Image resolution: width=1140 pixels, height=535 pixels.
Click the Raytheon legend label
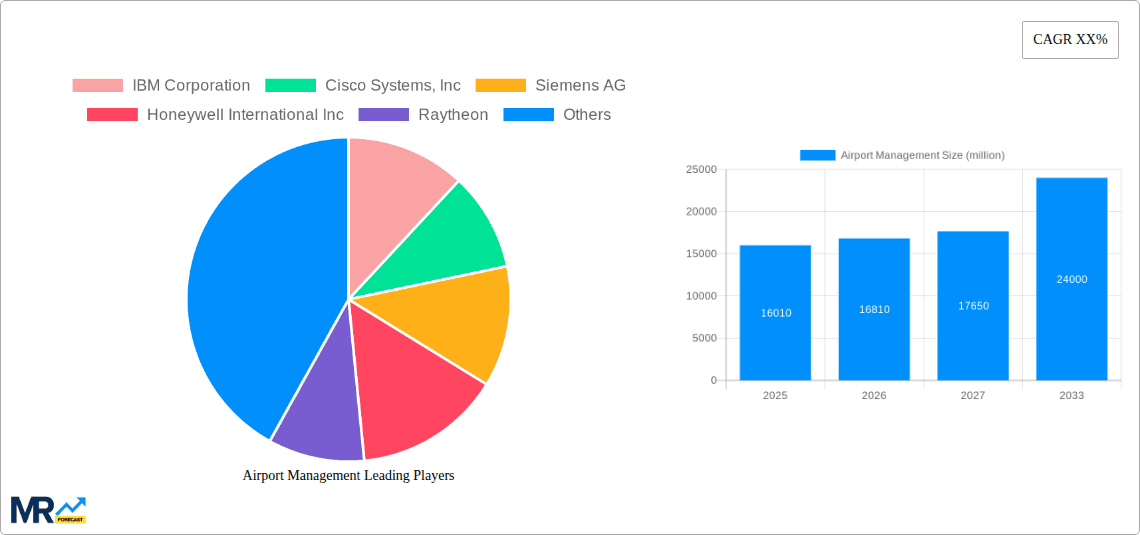click(453, 115)
